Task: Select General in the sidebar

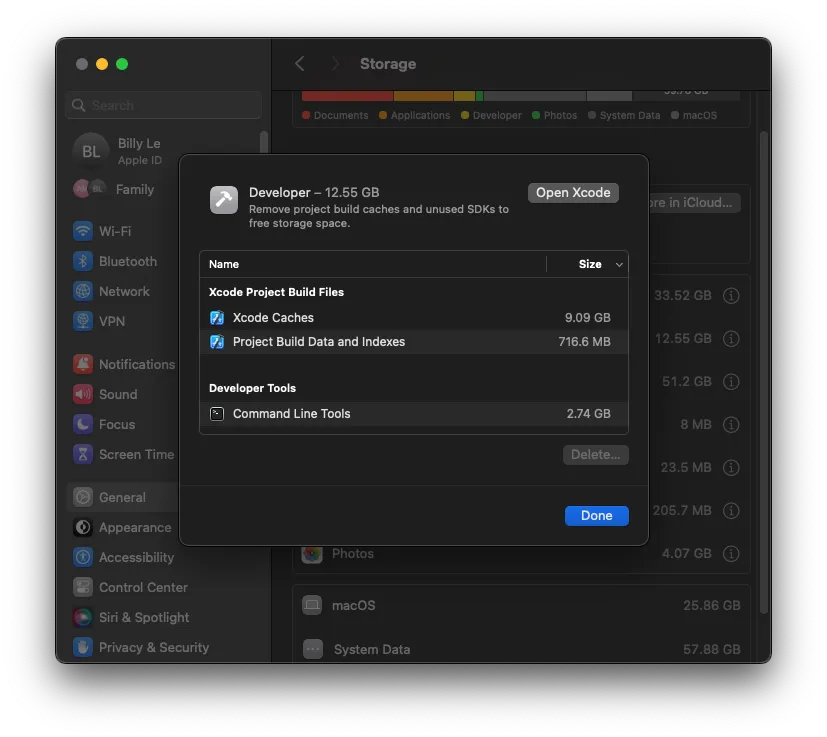Action: pyautogui.click(x=122, y=497)
